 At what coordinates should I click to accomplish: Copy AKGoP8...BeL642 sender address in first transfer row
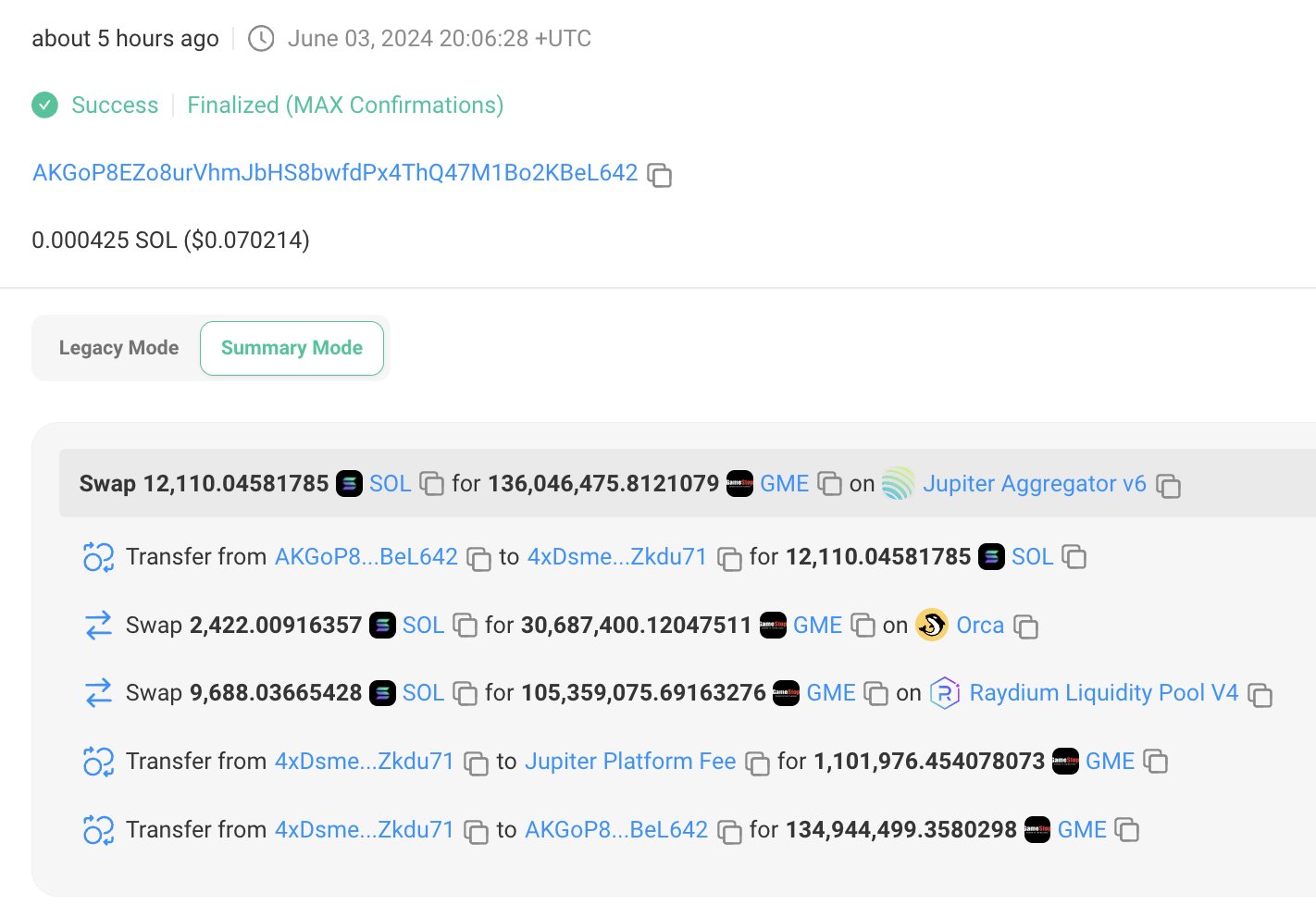click(x=479, y=559)
